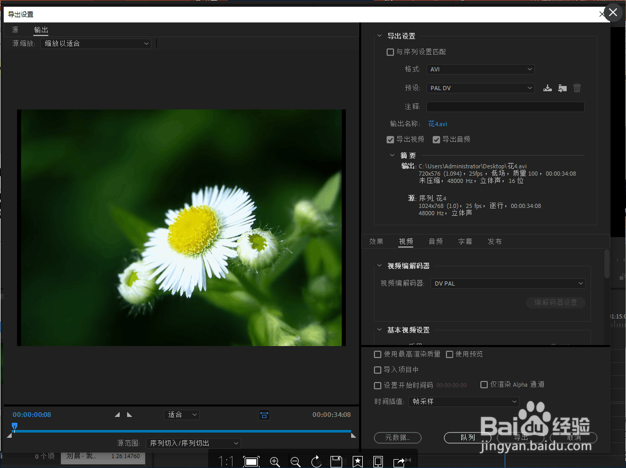Image resolution: width=626 pixels, height=468 pixels.
Task: Open the 时间插值 帧采样 dropdown
Action: click(x=464, y=401)
